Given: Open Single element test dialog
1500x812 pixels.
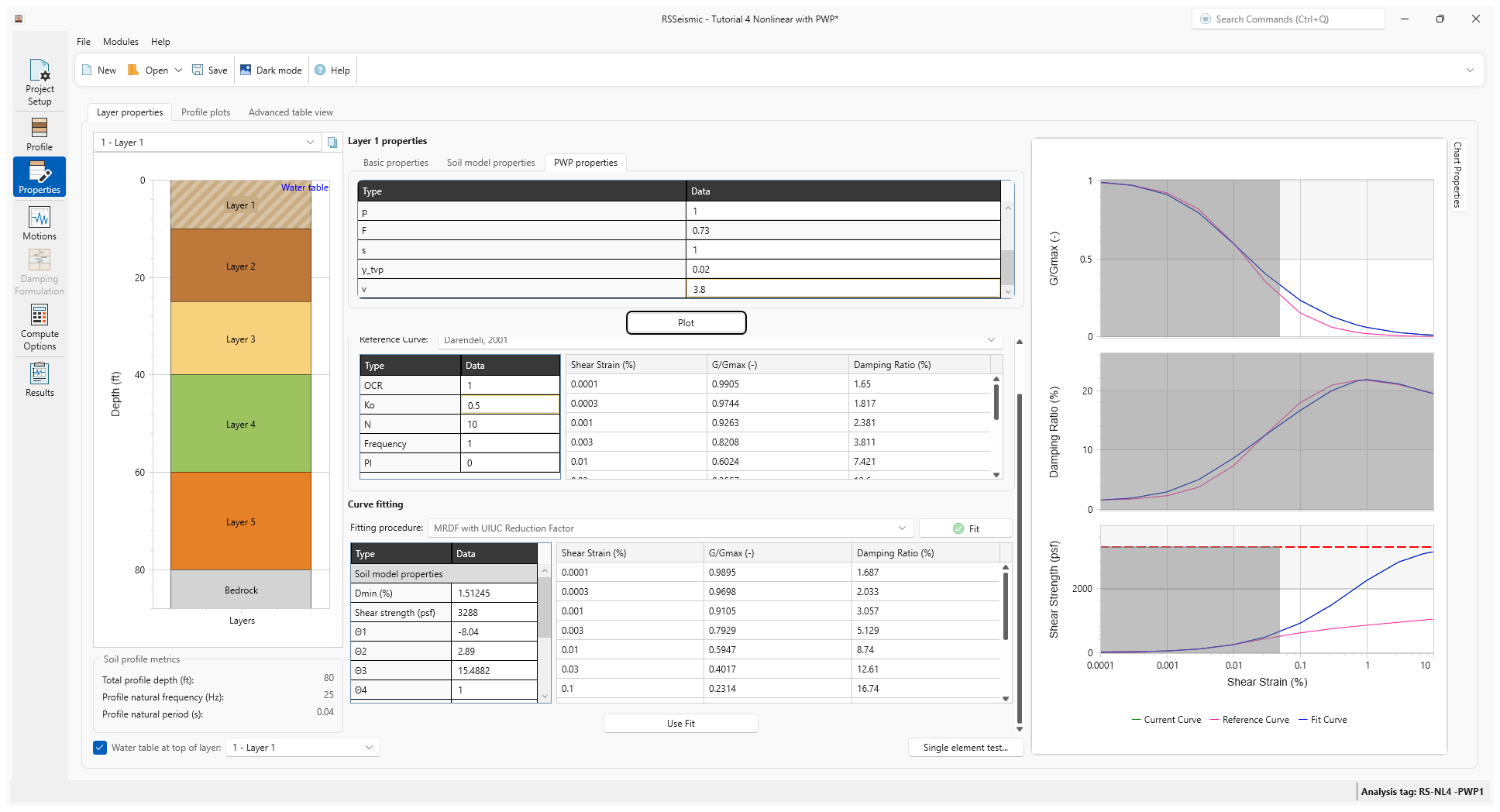Looking at the screenshot, I should [965, 748].
